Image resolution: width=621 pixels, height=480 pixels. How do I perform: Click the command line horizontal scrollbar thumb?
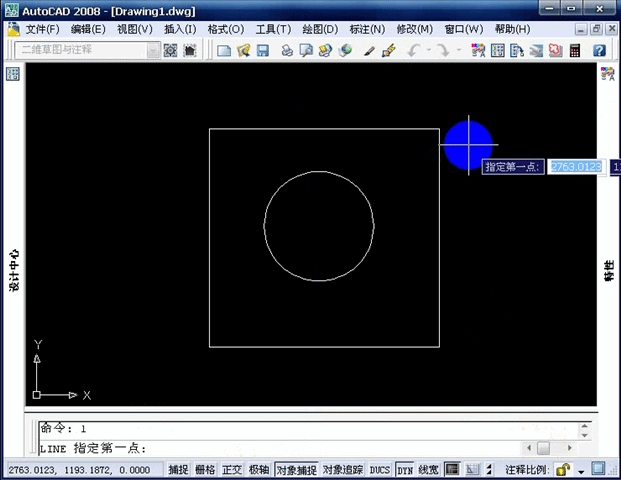[543, 448]
